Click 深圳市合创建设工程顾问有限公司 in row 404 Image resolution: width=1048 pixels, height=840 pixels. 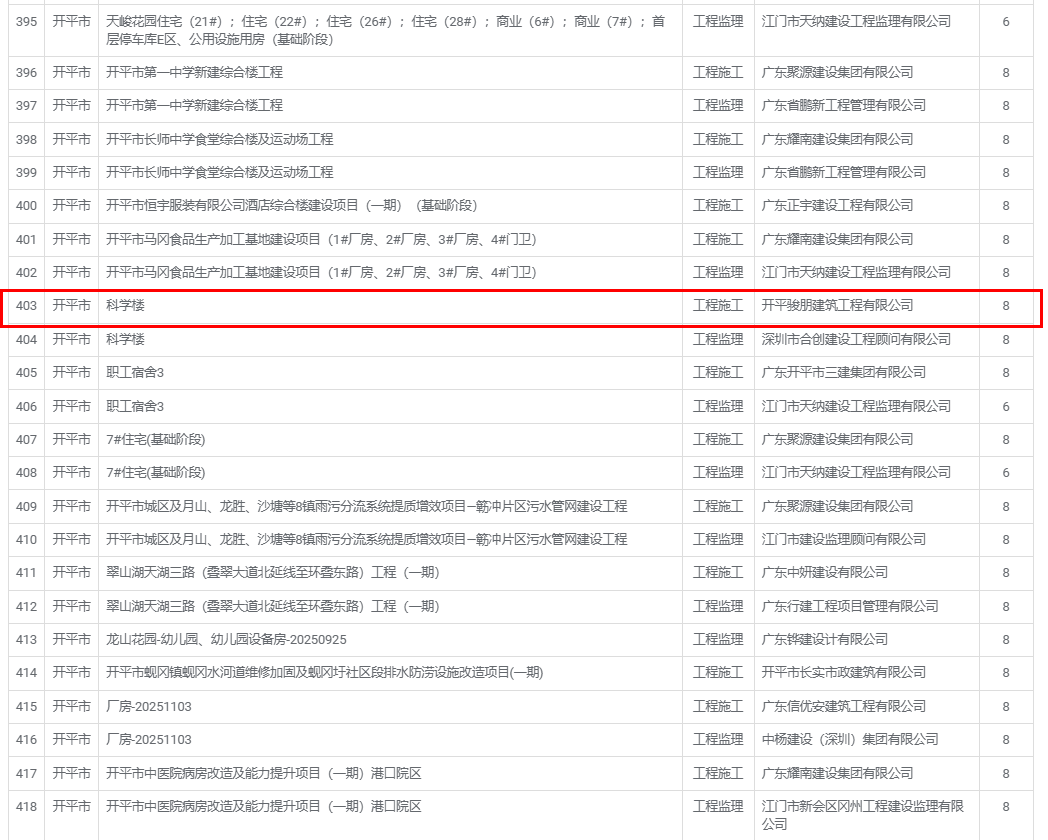click(x=856, y=339)
